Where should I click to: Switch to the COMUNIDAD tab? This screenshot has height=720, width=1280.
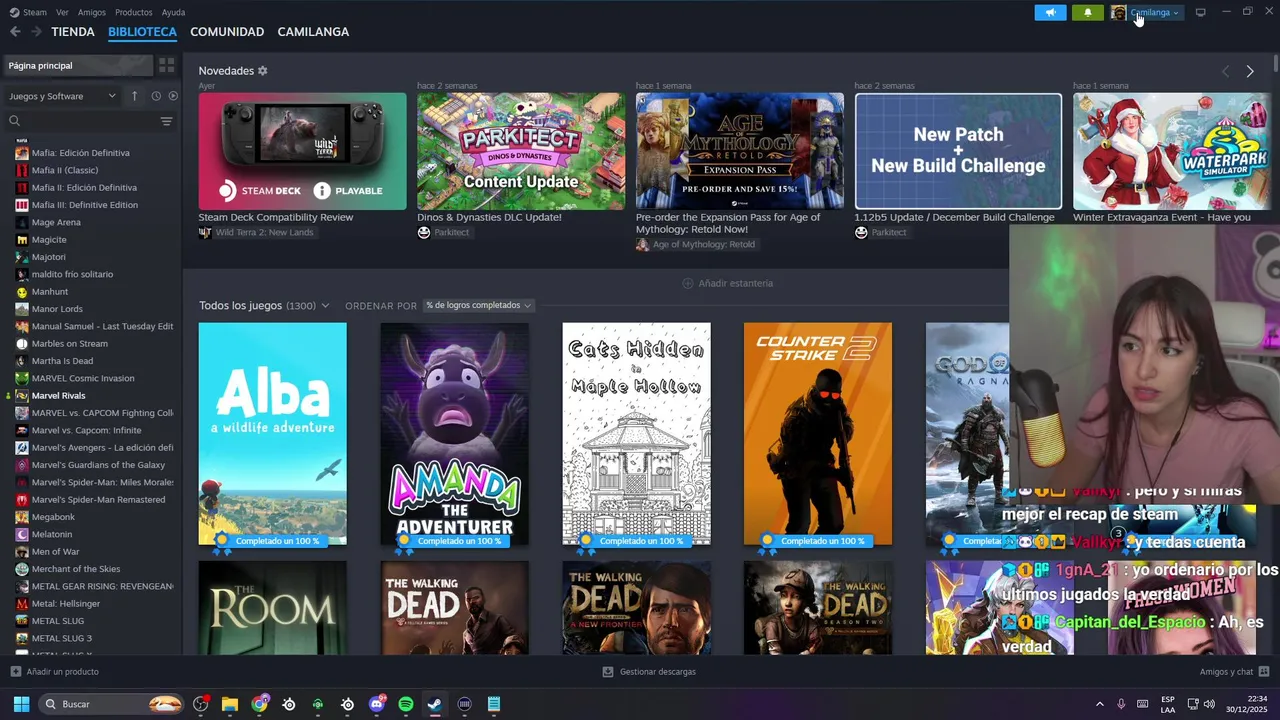[x=227, y=32]
